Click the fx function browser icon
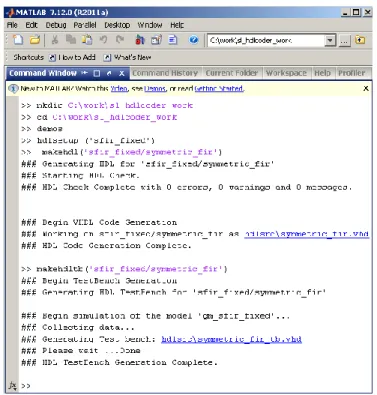The image size is (377, 395). pos(12,386)
